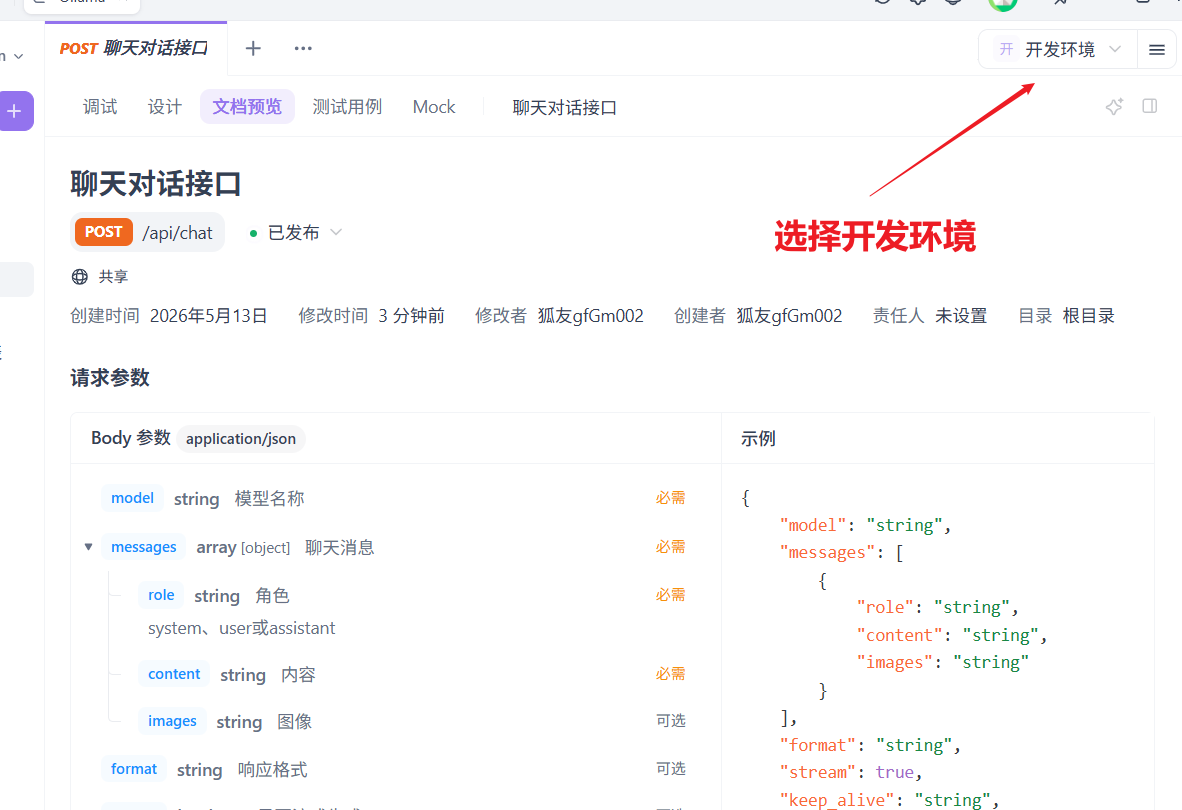Switch to the 设计 tab
Viewport: 1182px width, 810px height.
pyautogui.click(x=164, y=107)
